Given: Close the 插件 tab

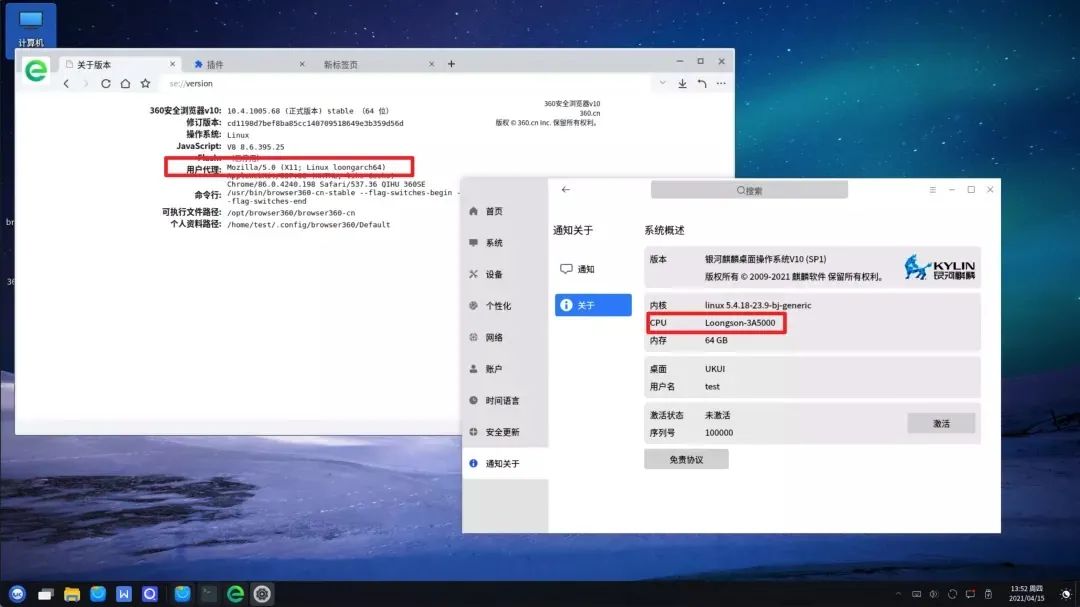Looking at the screenshot, I should 302,64.
